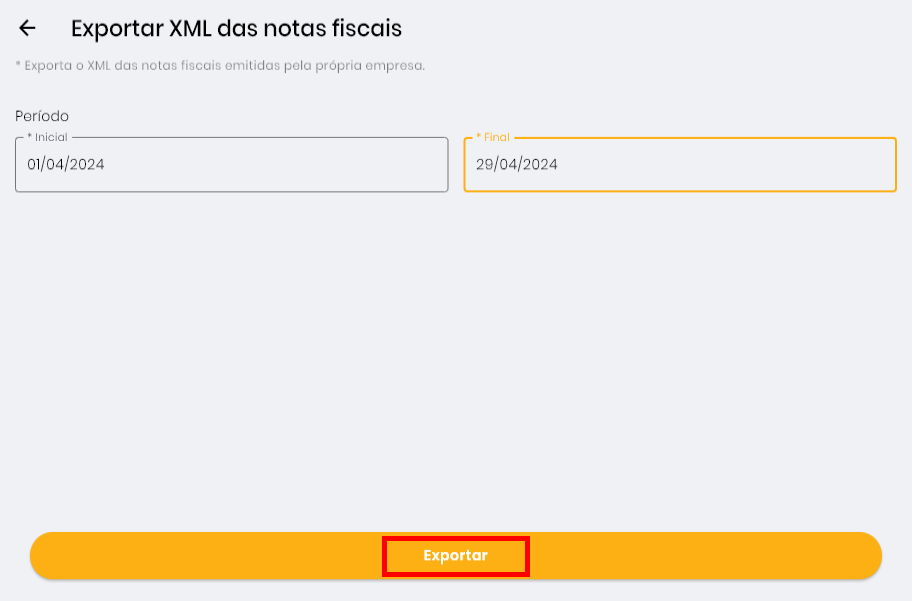Click the note about exported XML invoices
This screenshot has width=912, height=601.
click(x=220, y=66)
